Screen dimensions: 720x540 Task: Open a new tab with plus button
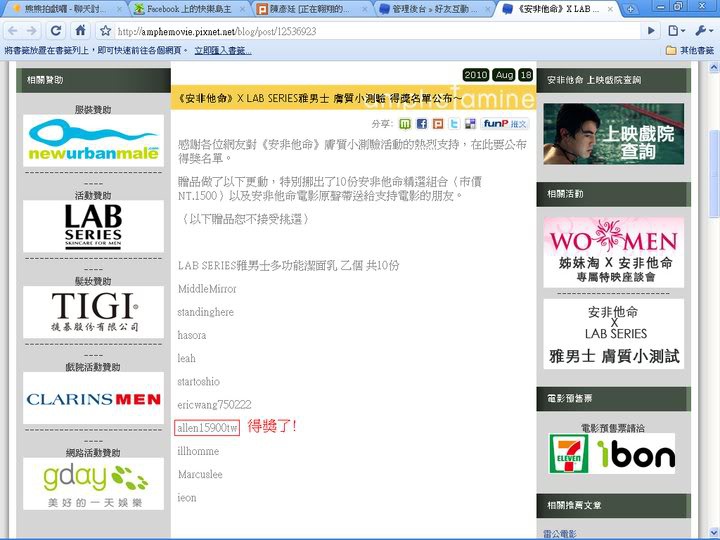pyautogui.click(x=631, y=9)
